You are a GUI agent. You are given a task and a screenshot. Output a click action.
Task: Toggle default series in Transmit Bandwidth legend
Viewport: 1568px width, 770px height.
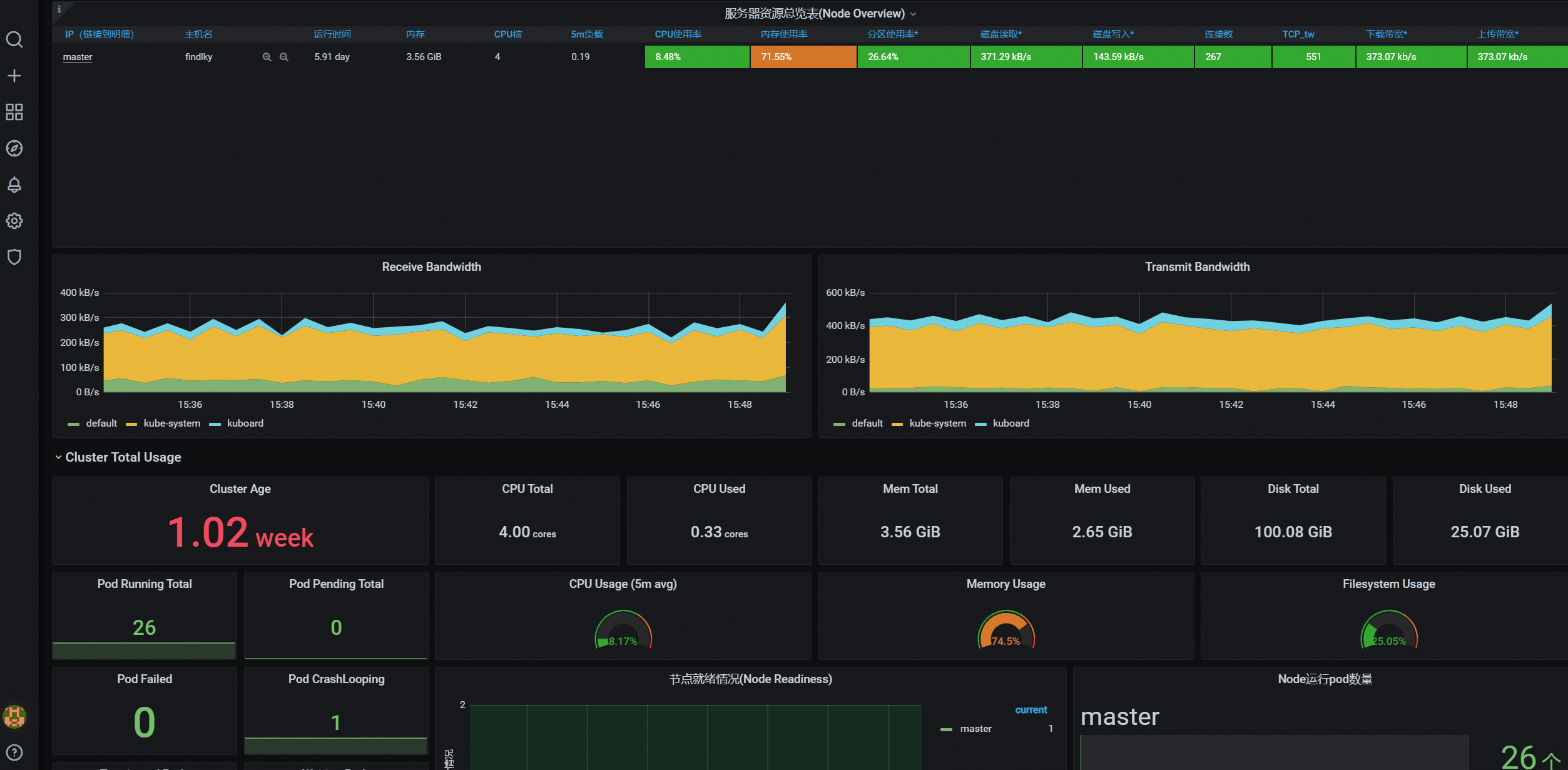[x=867, y=423]
